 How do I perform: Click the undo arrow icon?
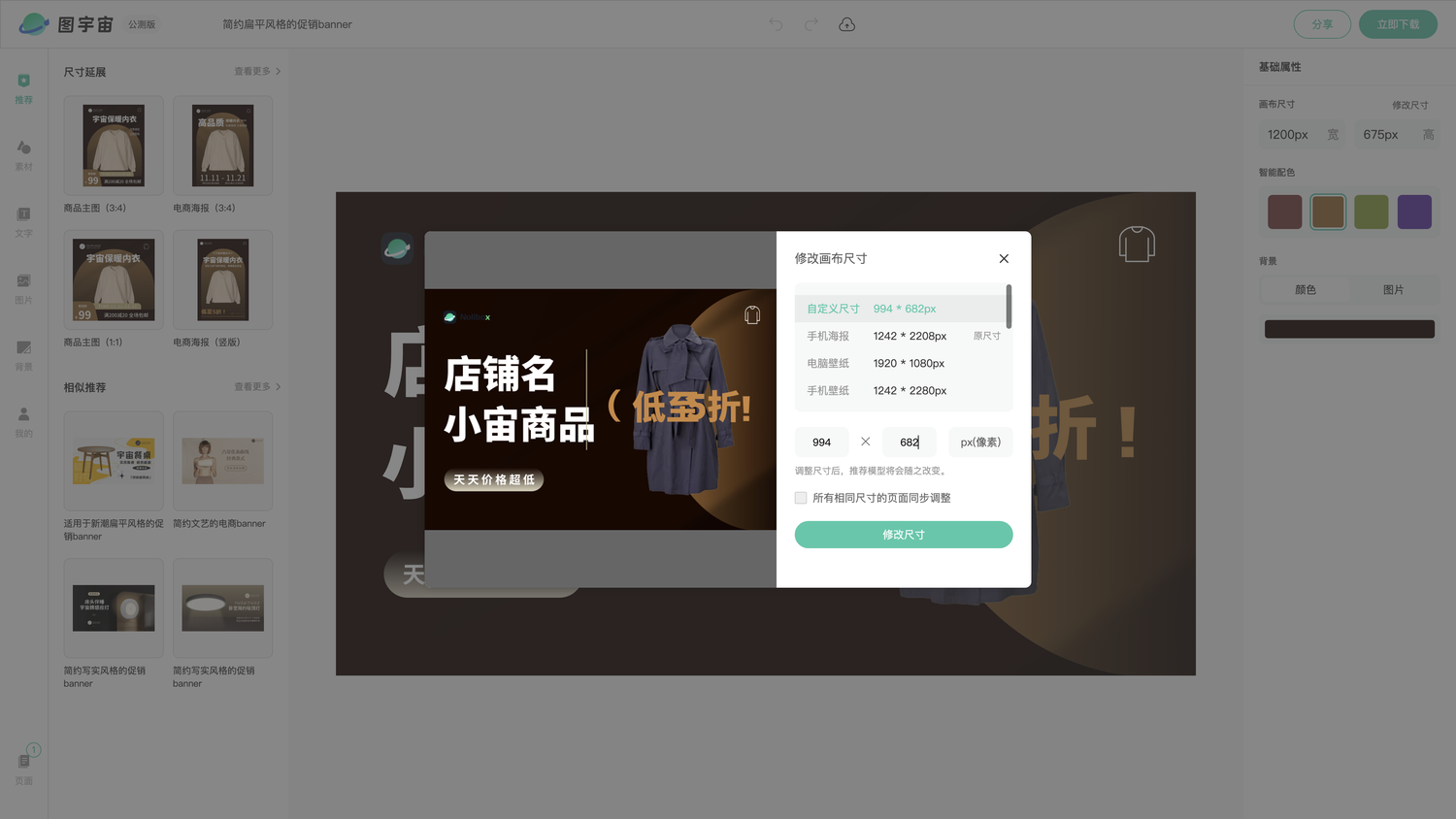point(776,24)
